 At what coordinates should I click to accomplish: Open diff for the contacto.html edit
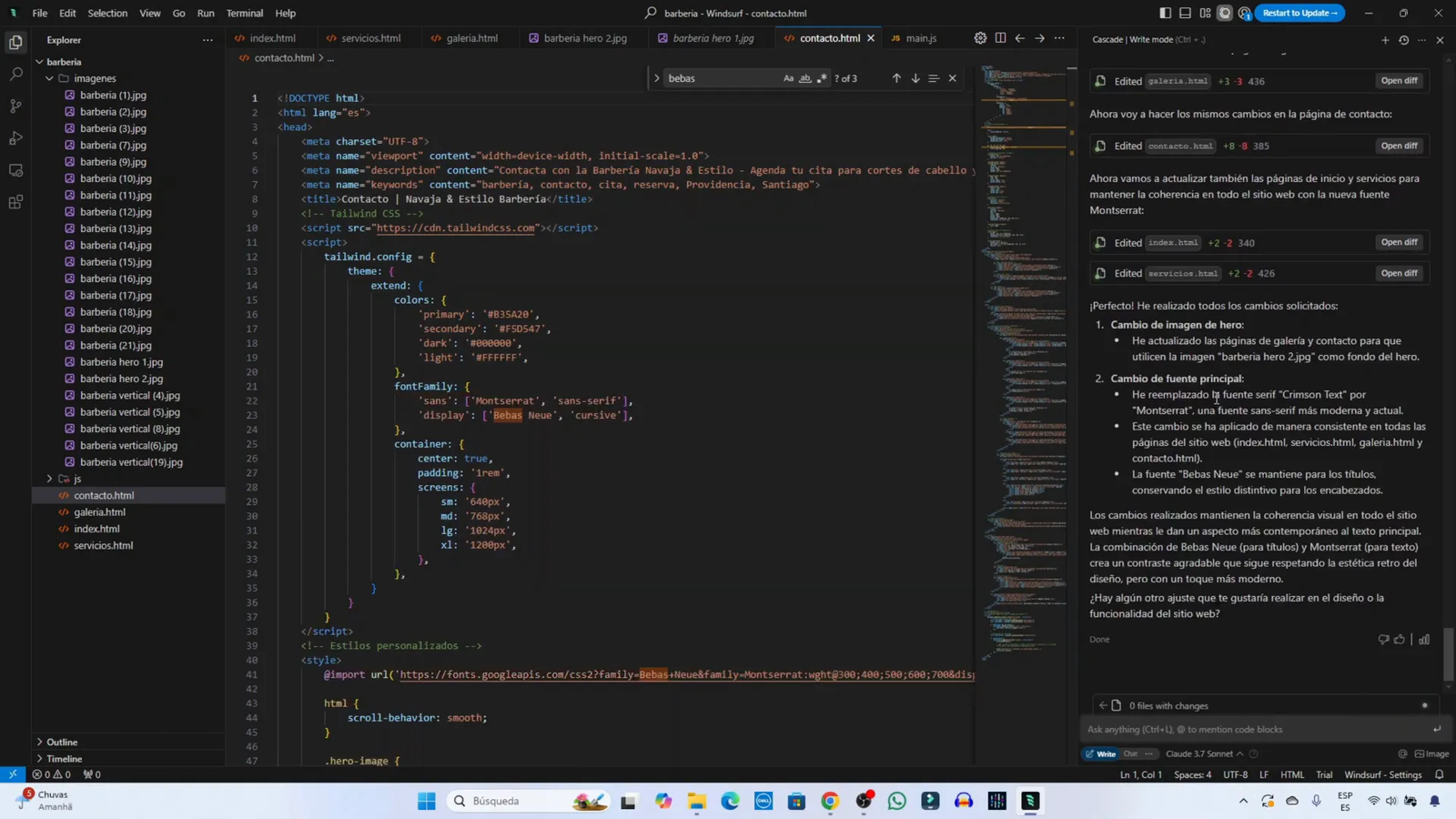coord(1398,146)
